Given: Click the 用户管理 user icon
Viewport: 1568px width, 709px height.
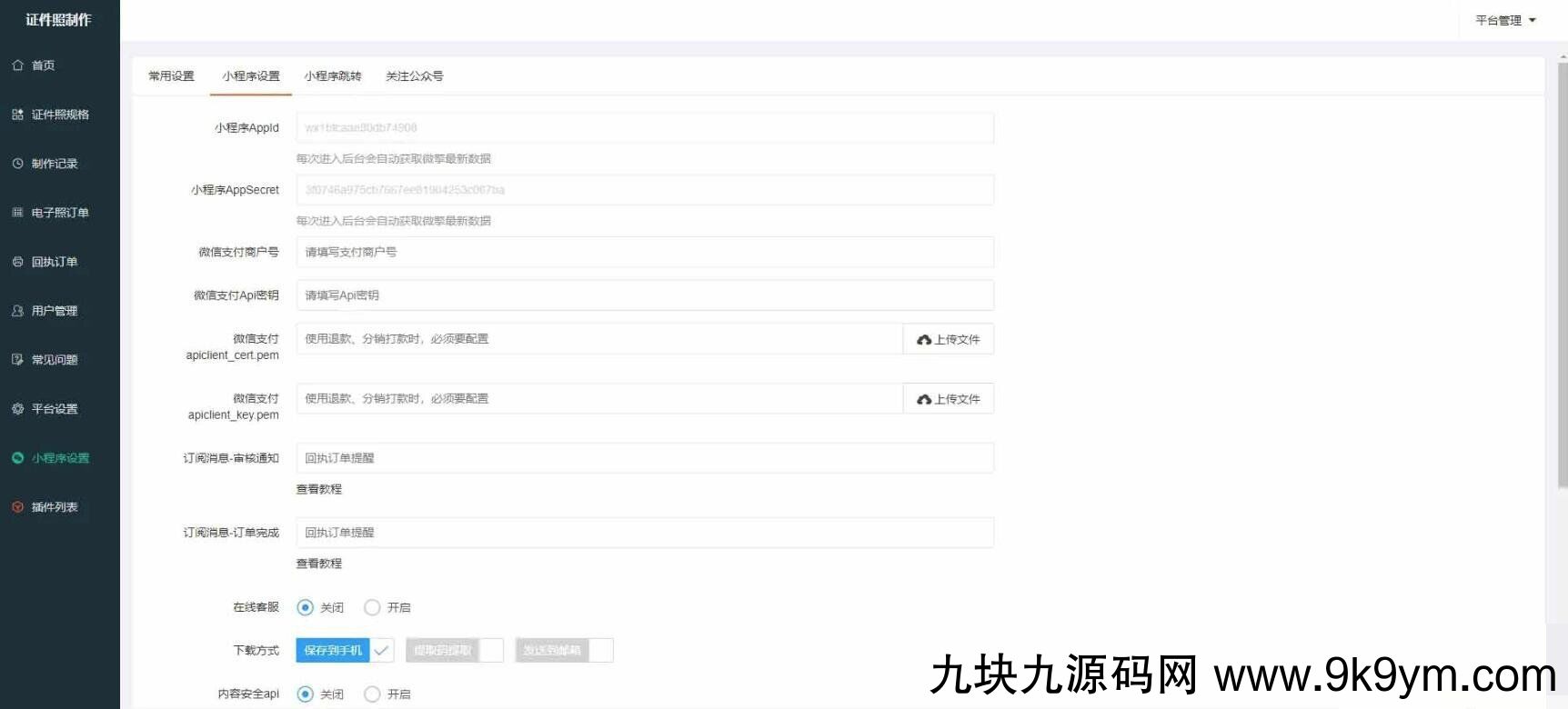Looking at the screenshot, I should coord(17,311).
